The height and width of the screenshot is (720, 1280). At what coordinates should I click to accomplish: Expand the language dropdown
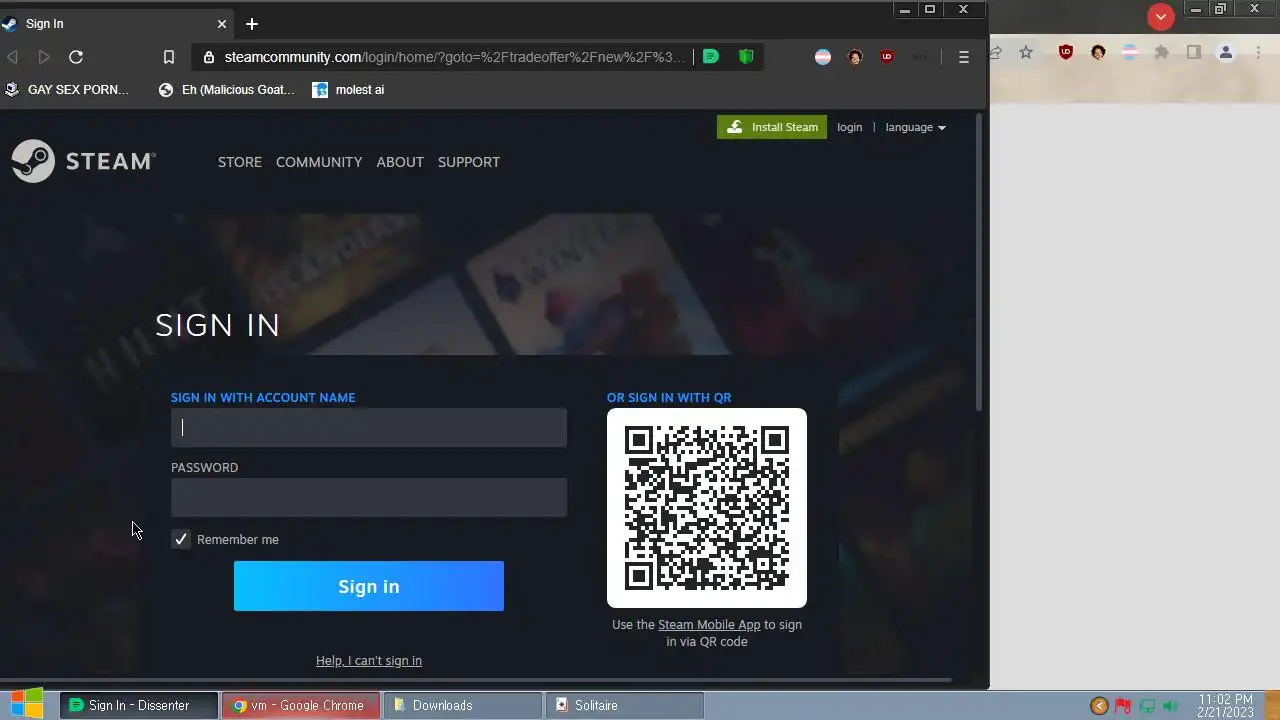tap(915, 127)
